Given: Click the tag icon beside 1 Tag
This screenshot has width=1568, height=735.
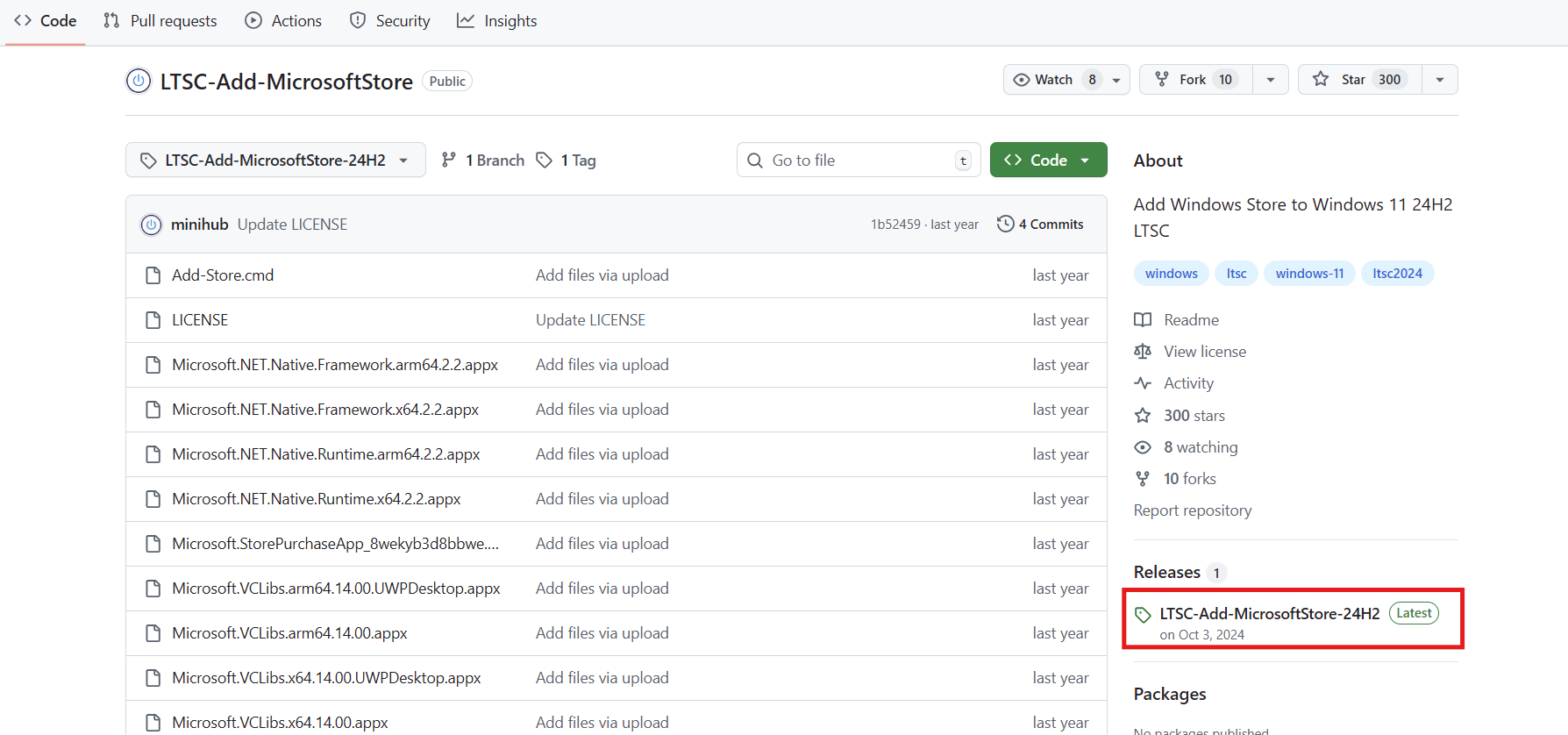Looking at the screenshot, I should tap(545, 160).
